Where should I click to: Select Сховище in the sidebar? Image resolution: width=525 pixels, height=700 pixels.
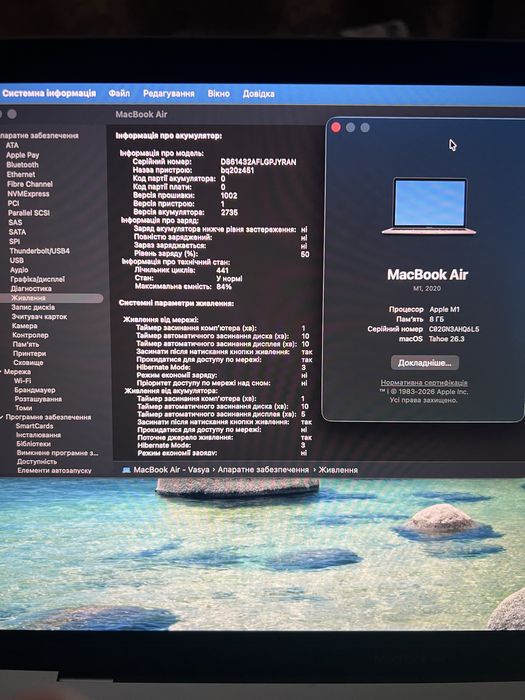click(x=29, y=362)
